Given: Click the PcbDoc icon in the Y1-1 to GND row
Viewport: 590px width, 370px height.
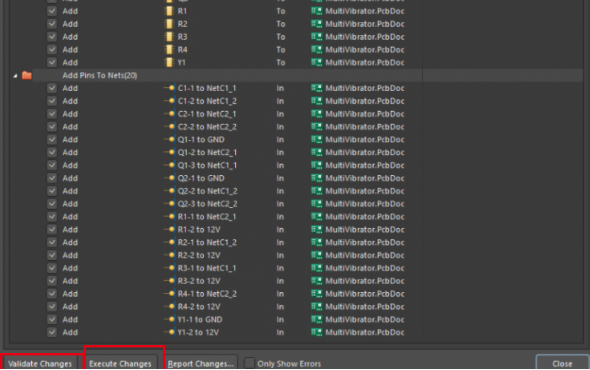Looking at the screenshot, I should [316, 320].
